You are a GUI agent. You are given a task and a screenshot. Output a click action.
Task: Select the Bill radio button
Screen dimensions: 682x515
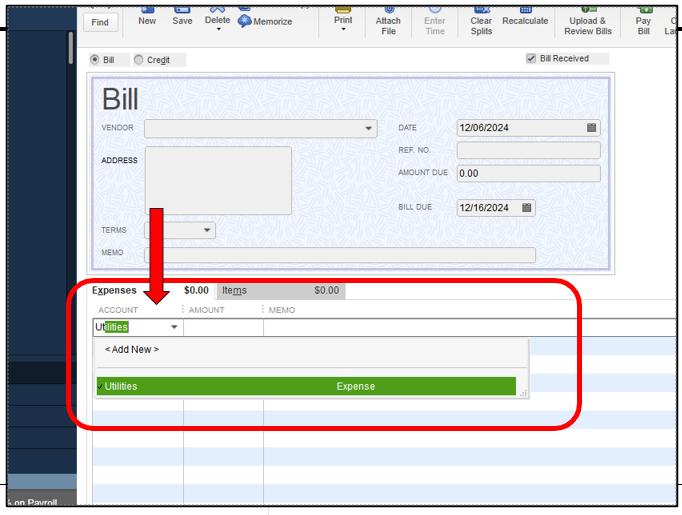[x=94, y=60]
